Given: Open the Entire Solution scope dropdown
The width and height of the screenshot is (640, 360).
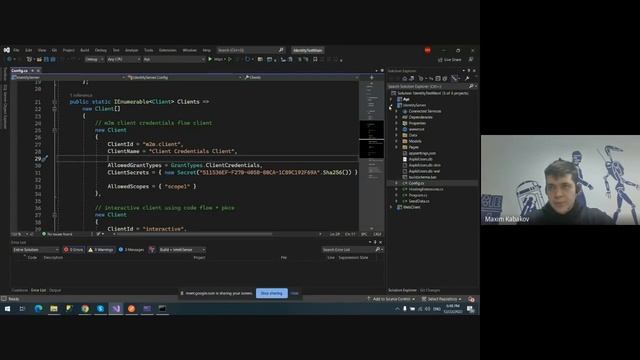Looking at the screenshot, I should coord(36,249).
